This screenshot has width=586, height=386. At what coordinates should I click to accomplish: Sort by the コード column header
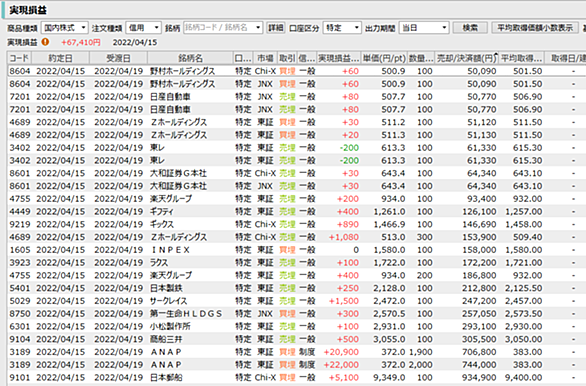coord(20,58)
